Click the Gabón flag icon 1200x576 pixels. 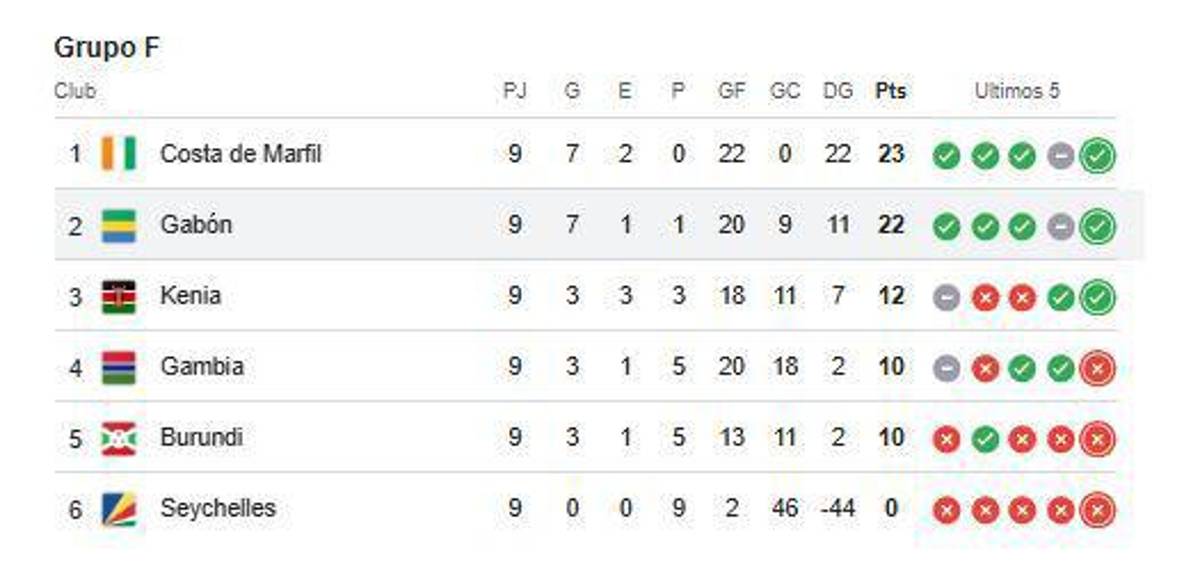point(119,225)
